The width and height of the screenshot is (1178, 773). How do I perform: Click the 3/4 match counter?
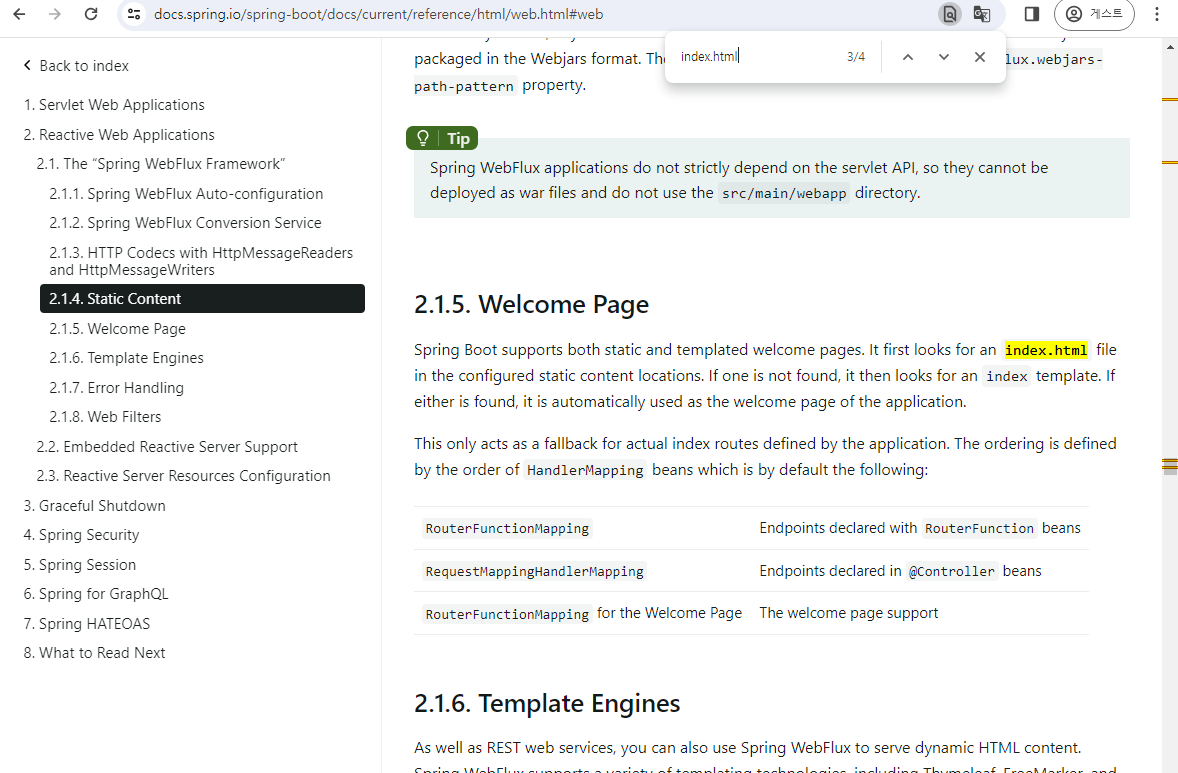coord(856,57)
